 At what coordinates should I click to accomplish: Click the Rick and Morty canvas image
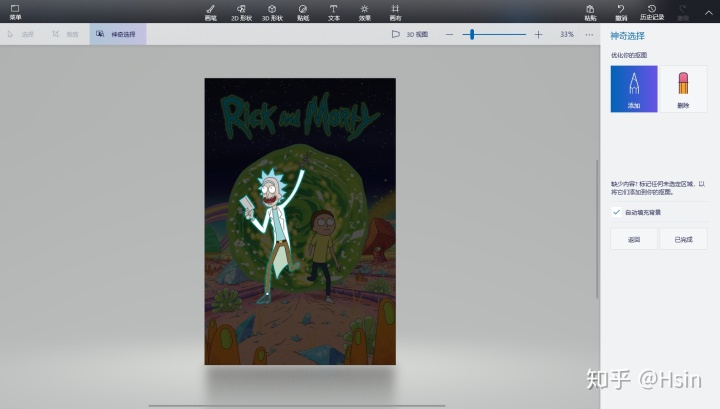pos(300,221)
